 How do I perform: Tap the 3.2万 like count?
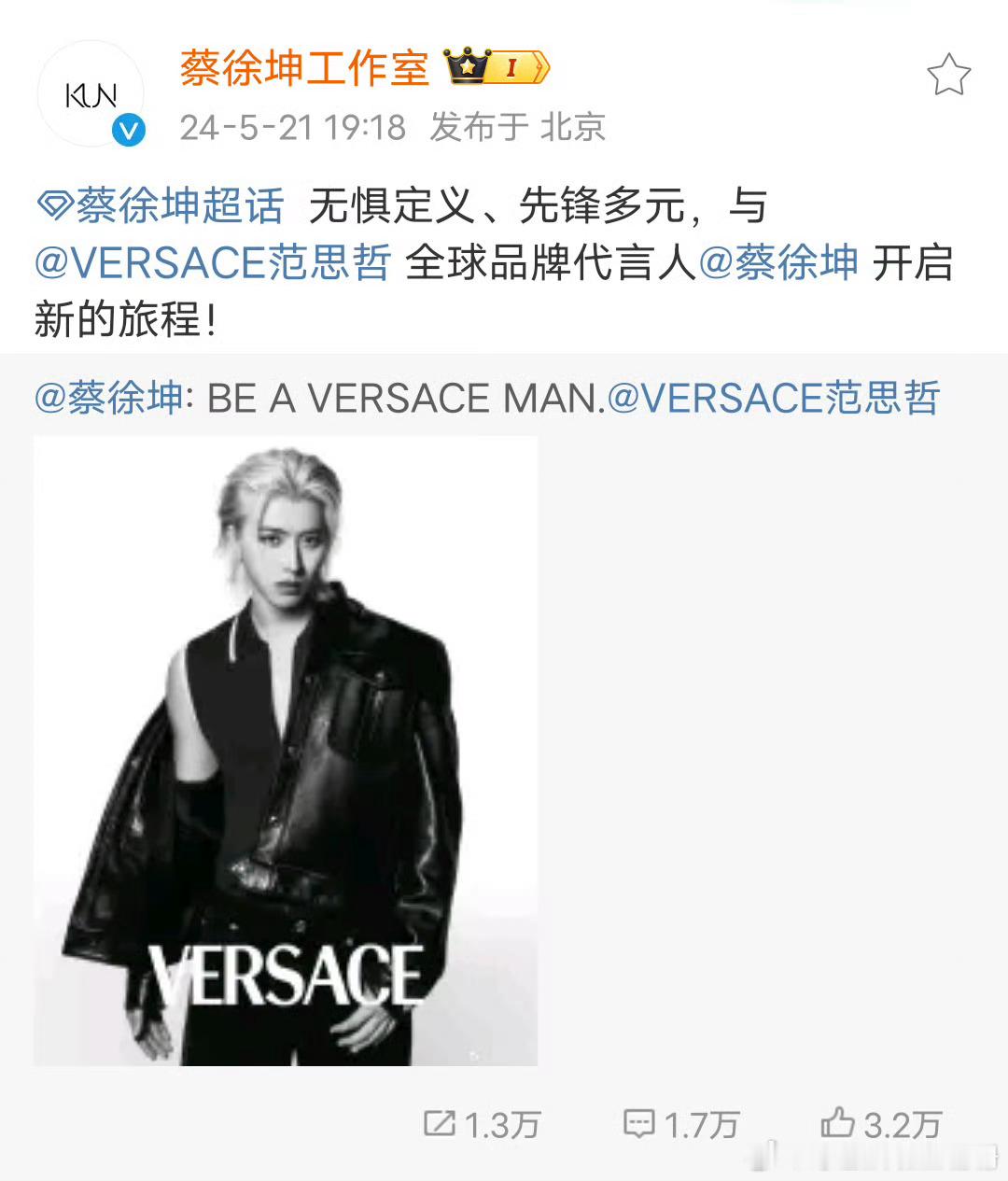coord(903,1124)
